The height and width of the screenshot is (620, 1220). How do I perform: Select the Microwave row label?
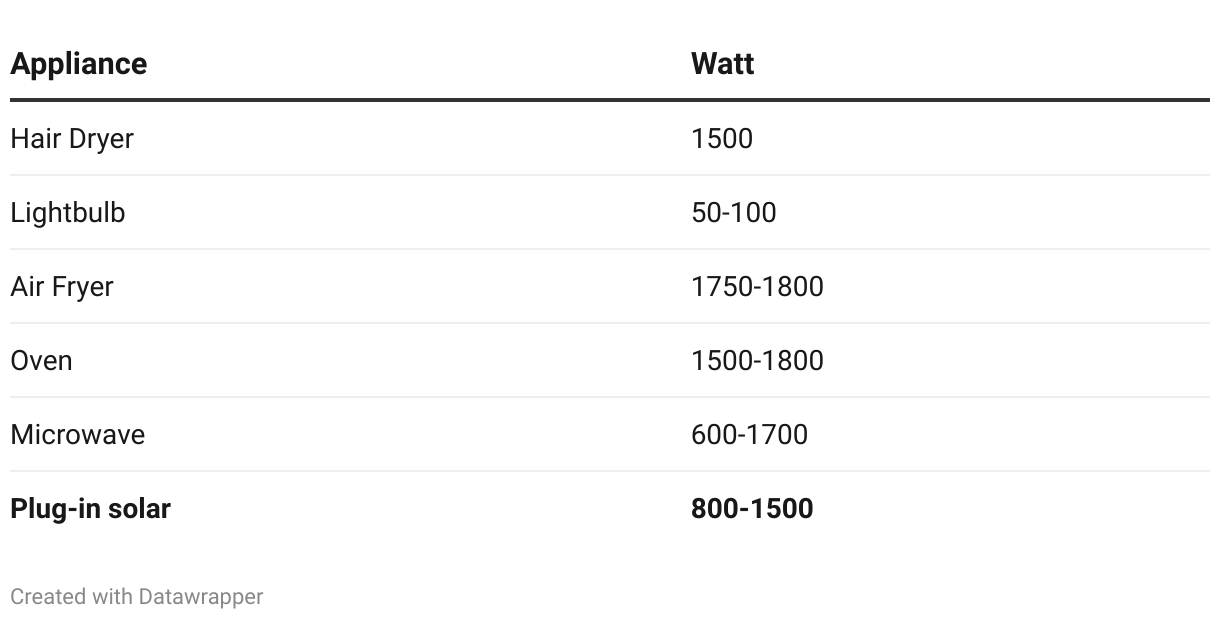click(78, 434)
